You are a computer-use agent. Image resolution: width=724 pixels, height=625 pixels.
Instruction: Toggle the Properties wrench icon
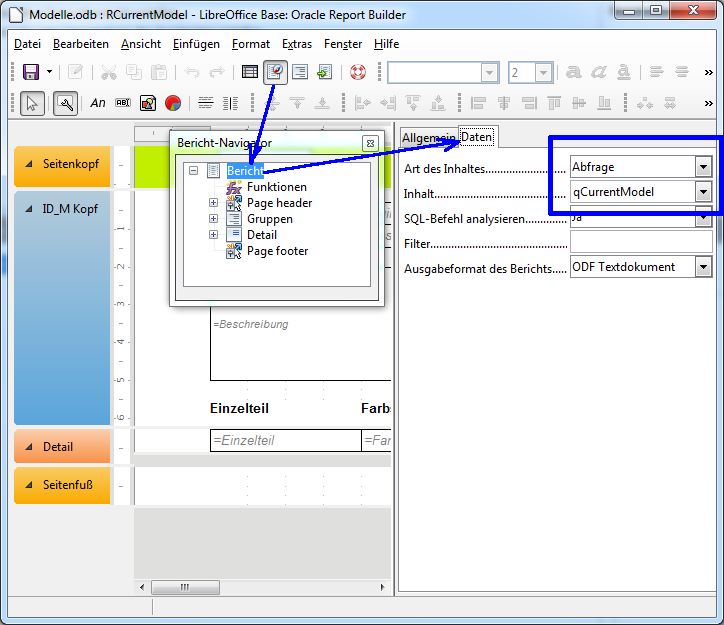pos(66,103)
